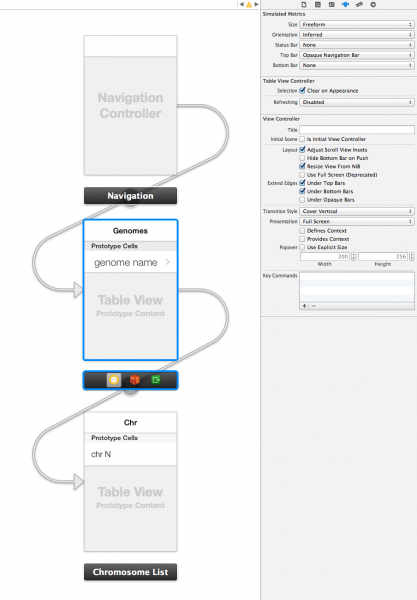Click the orange First Responder cube icon

(x=135, y=380)
